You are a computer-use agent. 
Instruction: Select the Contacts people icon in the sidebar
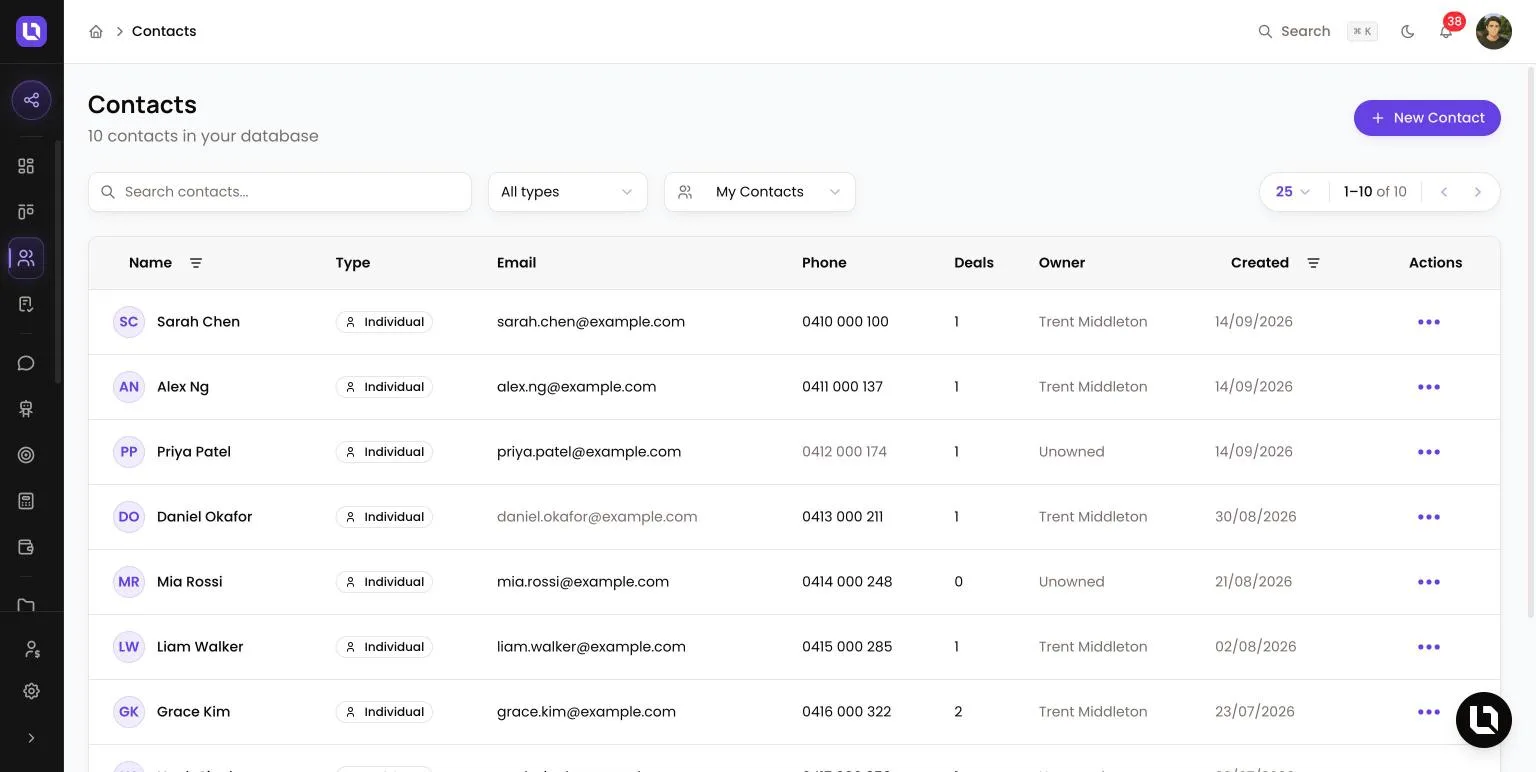(26, 258)
